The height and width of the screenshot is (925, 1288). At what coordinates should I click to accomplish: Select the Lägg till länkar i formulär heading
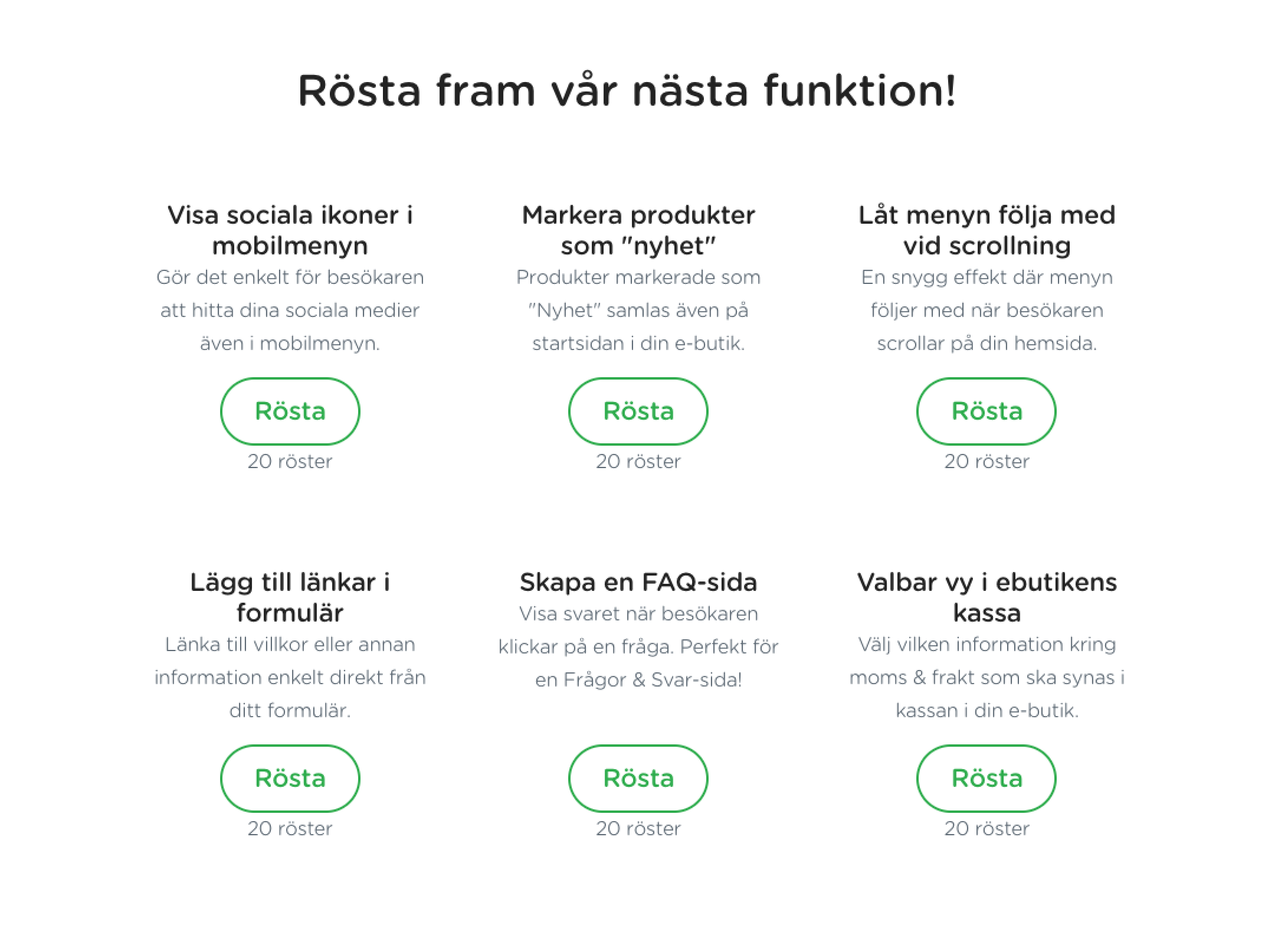[290, 597]
